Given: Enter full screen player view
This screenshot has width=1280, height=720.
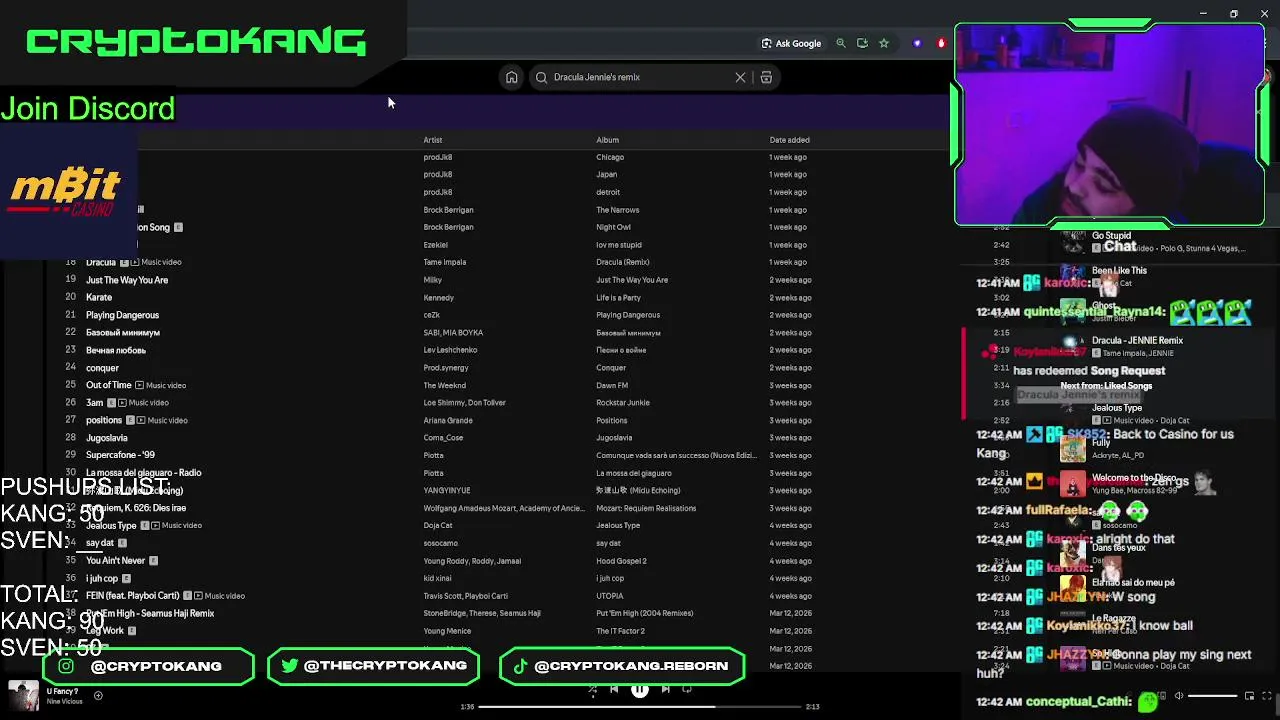Looking at the screenshot, I should (x=1268, y=696).
